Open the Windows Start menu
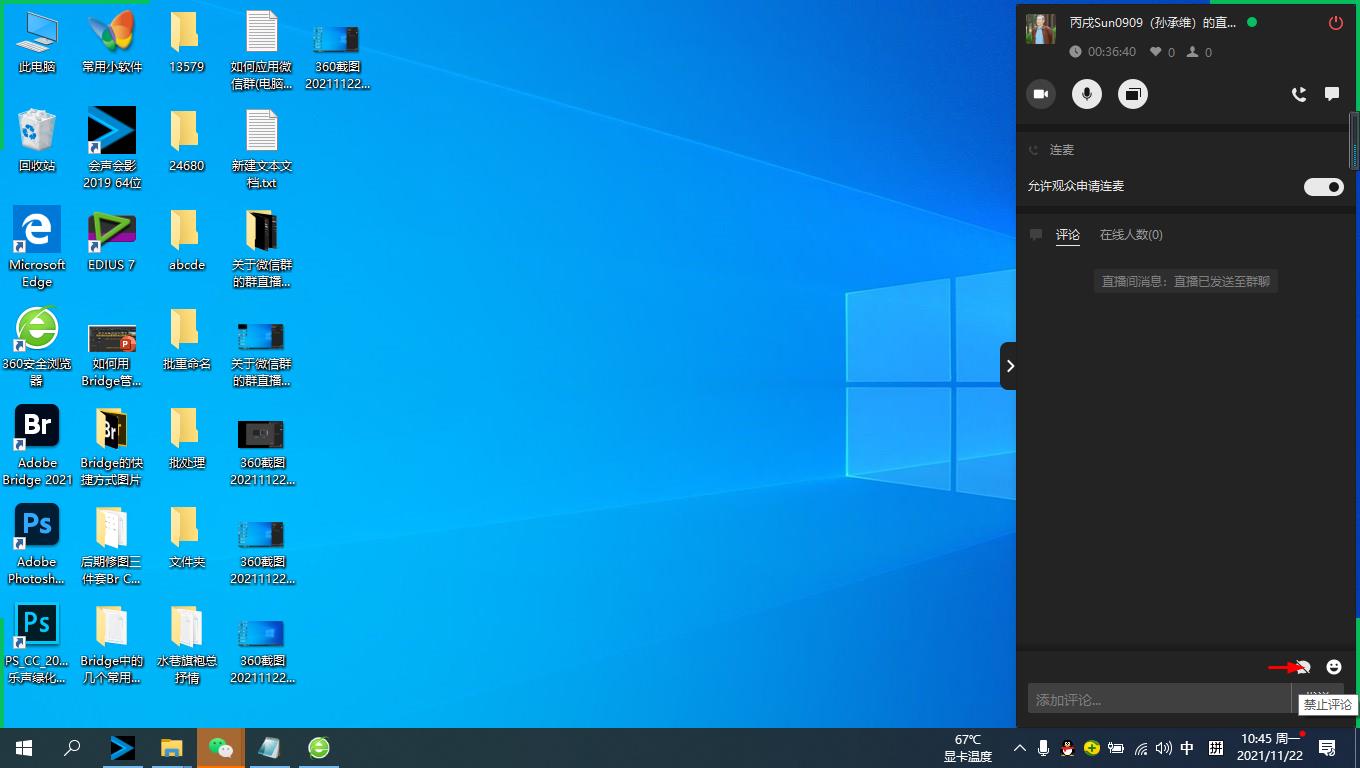Viewport: 1360px width, 768px height. click(24, 747)
